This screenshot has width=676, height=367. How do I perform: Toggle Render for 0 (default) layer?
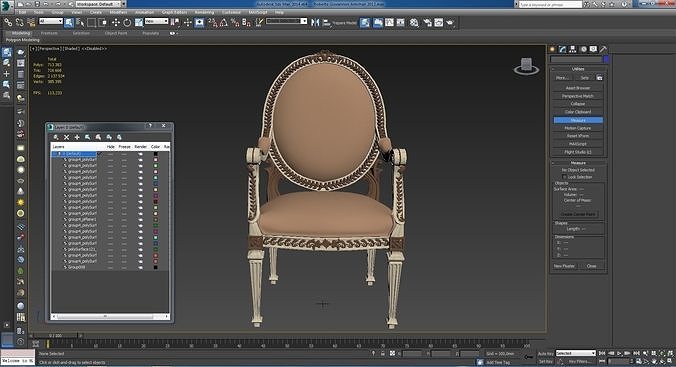[x=140, y=154]
